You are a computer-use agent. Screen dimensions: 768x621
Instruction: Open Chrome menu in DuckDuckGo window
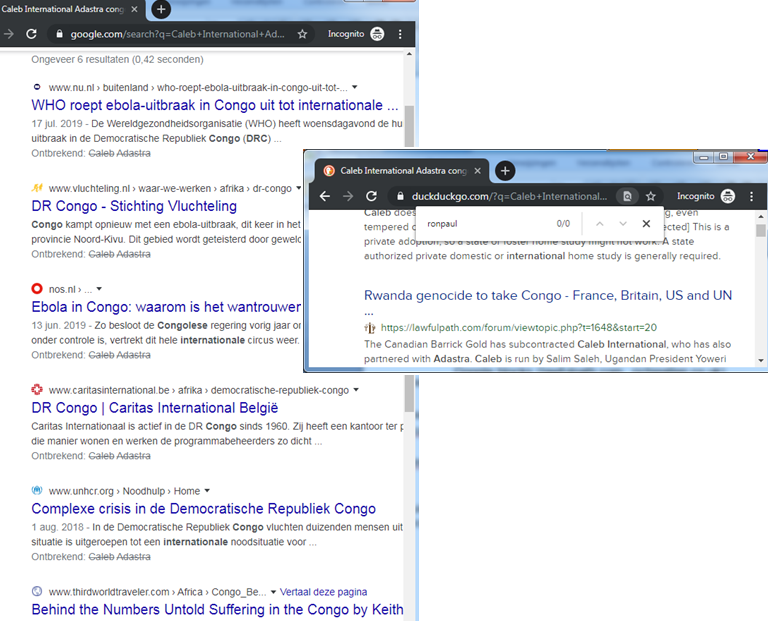tap(751, 196)
